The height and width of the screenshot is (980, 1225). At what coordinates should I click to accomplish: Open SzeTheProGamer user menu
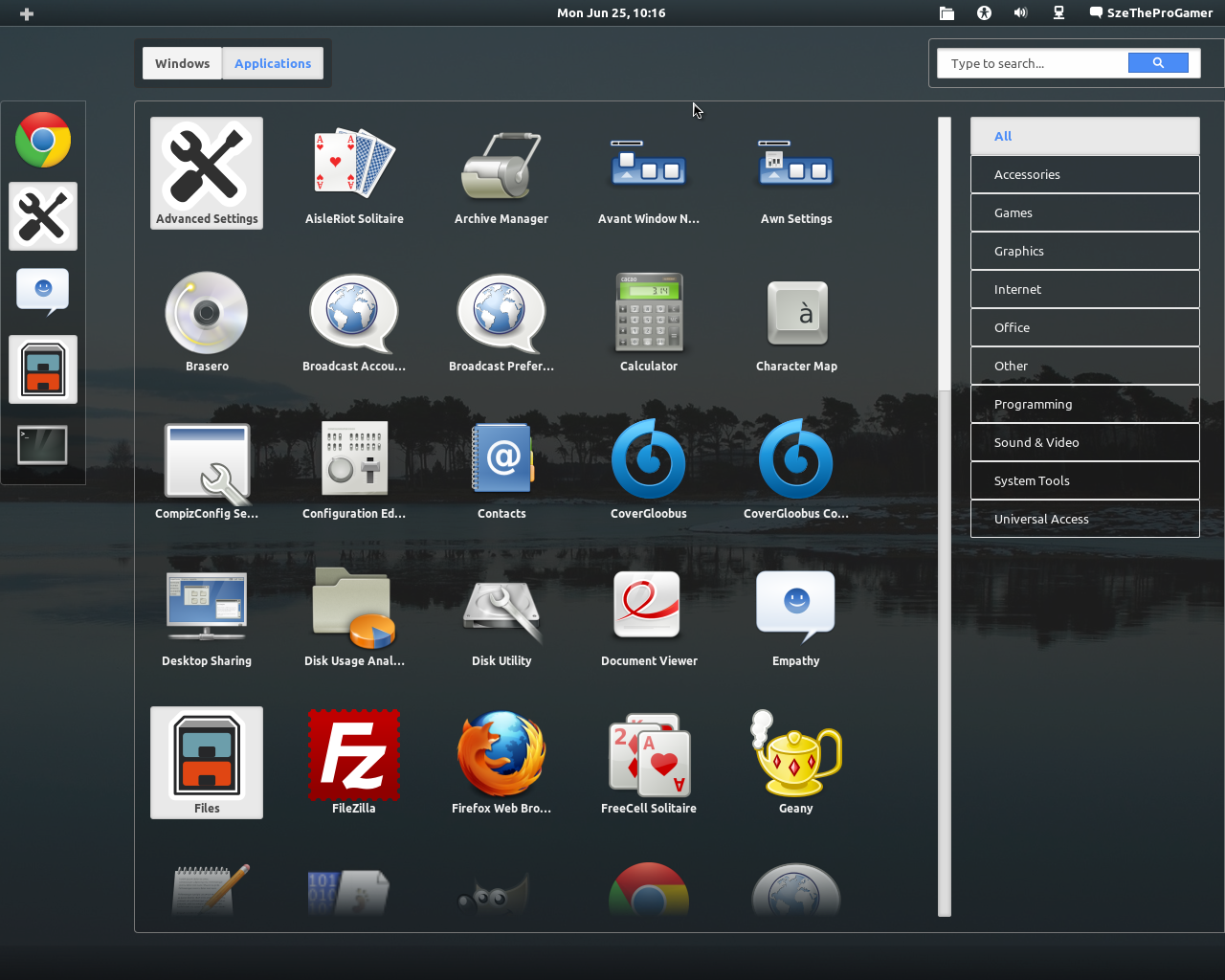pos(1151,12)
